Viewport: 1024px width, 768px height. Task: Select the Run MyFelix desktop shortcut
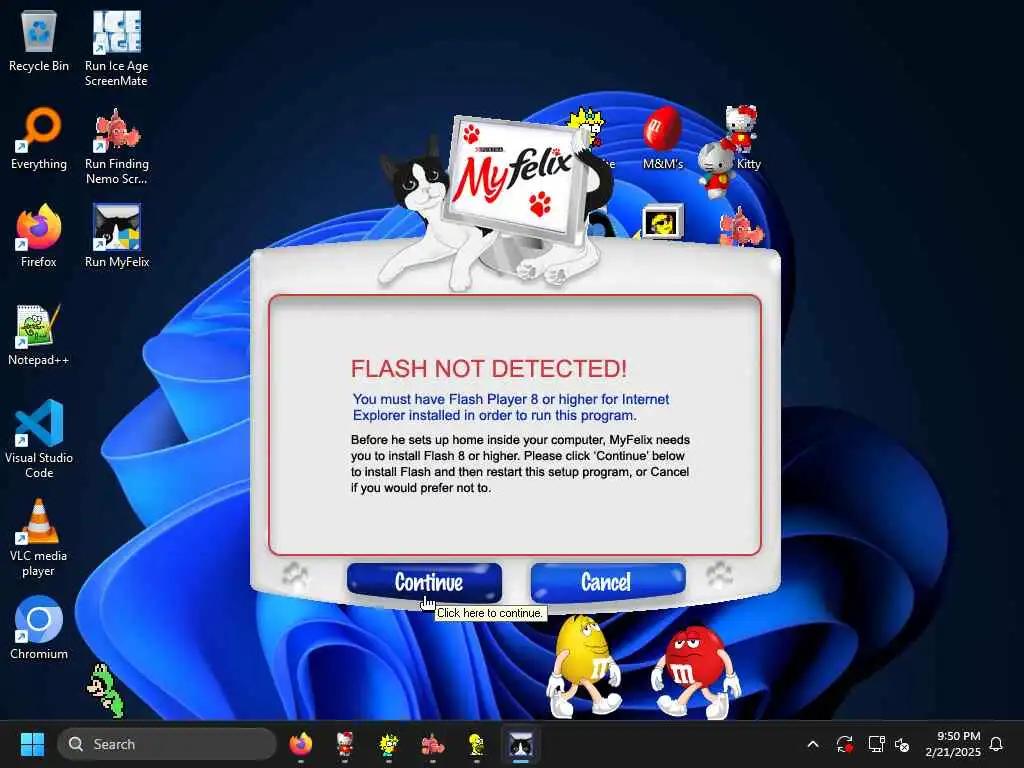point(116,236)
